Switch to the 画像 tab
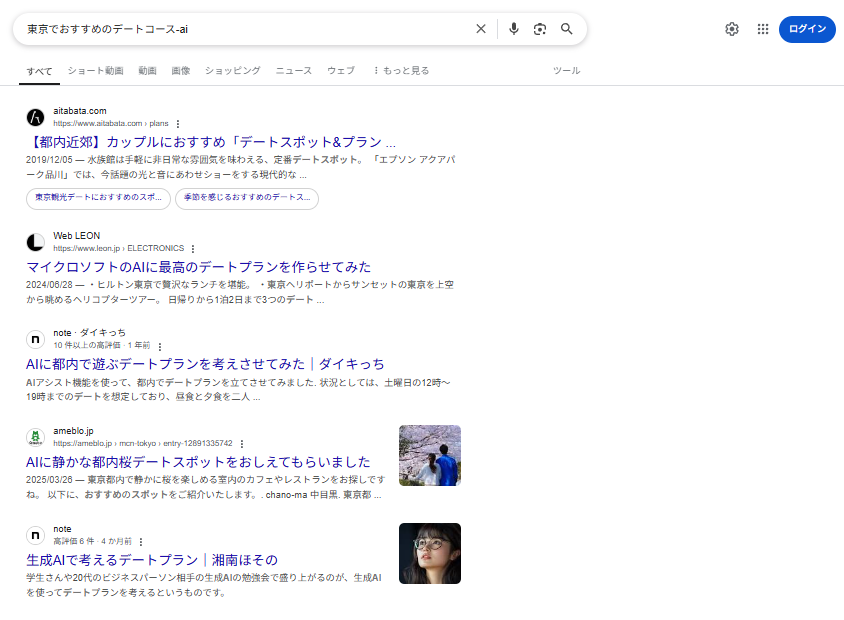 pyautogui.click(x=181, y=71)
